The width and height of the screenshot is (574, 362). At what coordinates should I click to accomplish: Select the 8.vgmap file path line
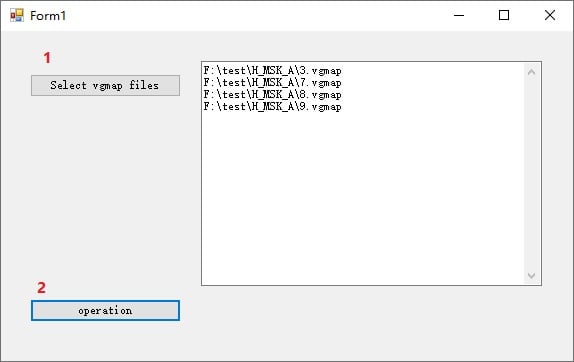click(272, 94)
